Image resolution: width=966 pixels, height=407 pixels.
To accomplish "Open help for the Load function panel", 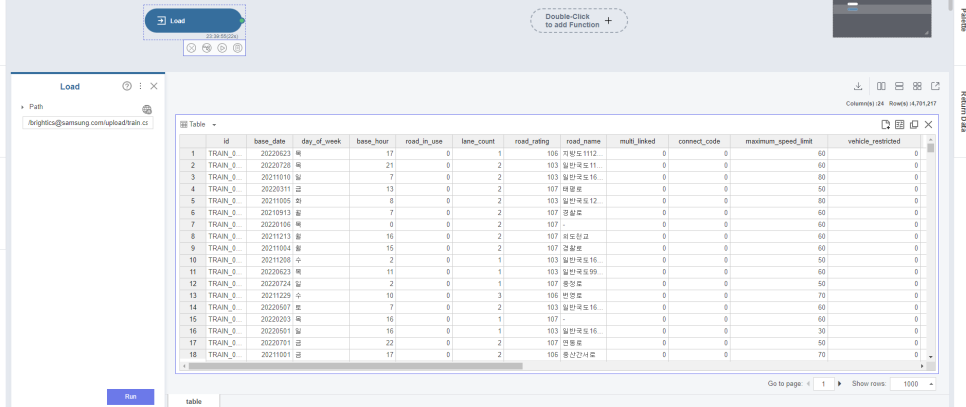I will pos(127,86).
